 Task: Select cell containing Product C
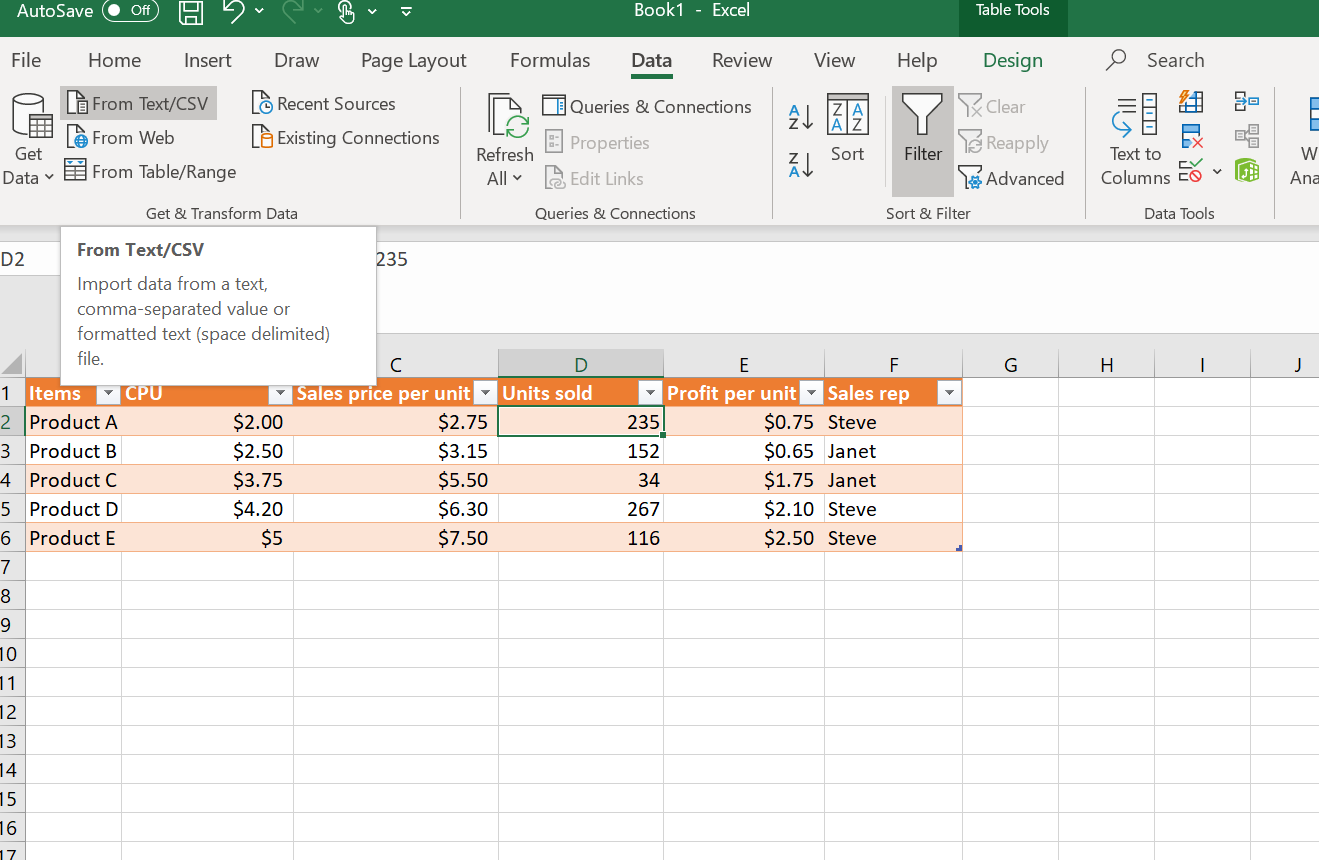pos(72,480)
